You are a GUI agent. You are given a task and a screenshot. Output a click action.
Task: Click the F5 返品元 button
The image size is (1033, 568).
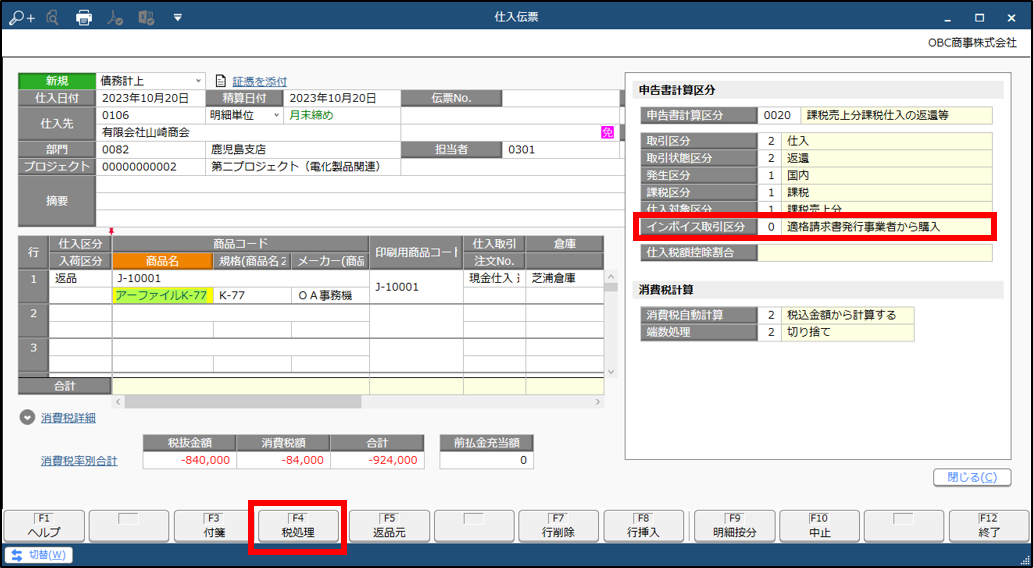point(389,526)
